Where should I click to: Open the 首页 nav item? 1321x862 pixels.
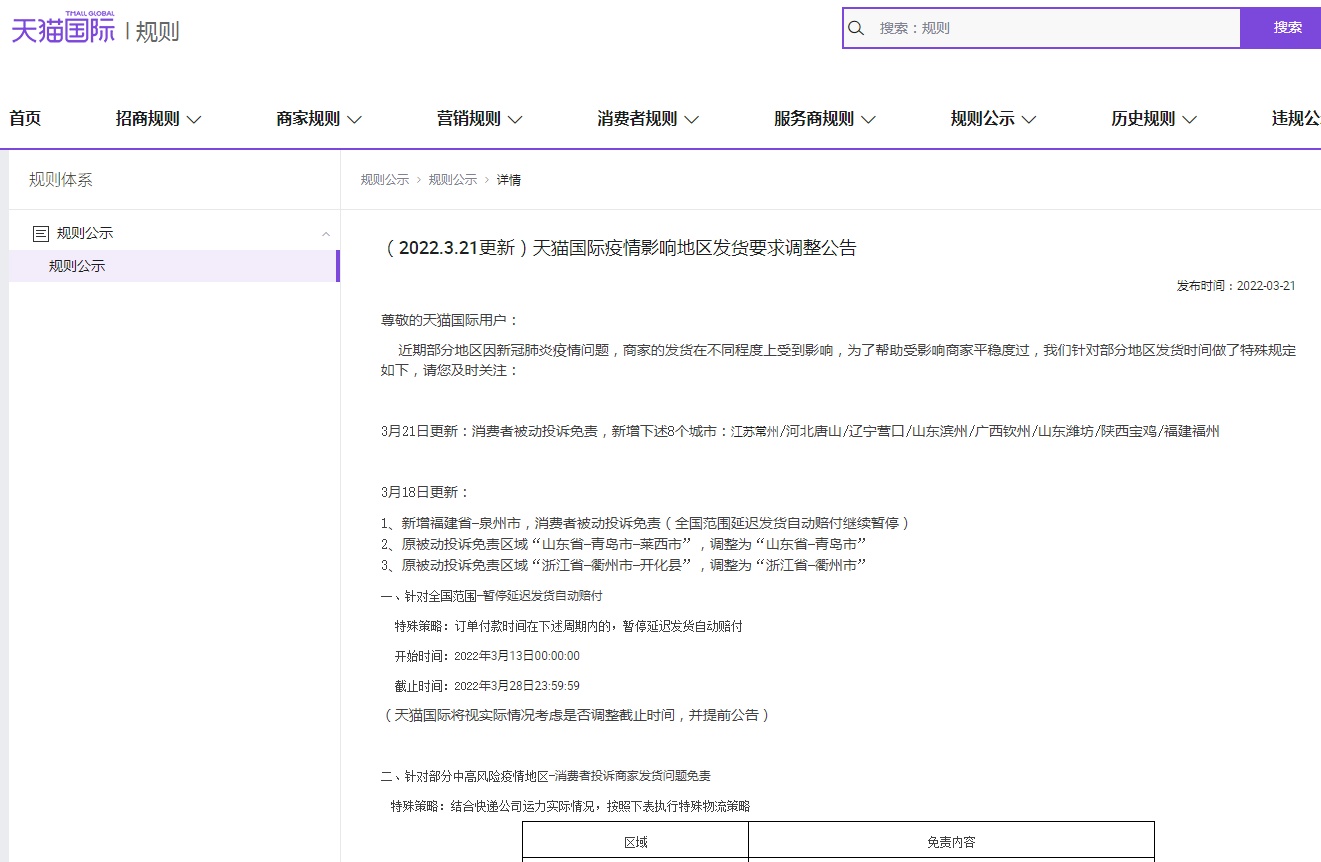click(25, 119)
